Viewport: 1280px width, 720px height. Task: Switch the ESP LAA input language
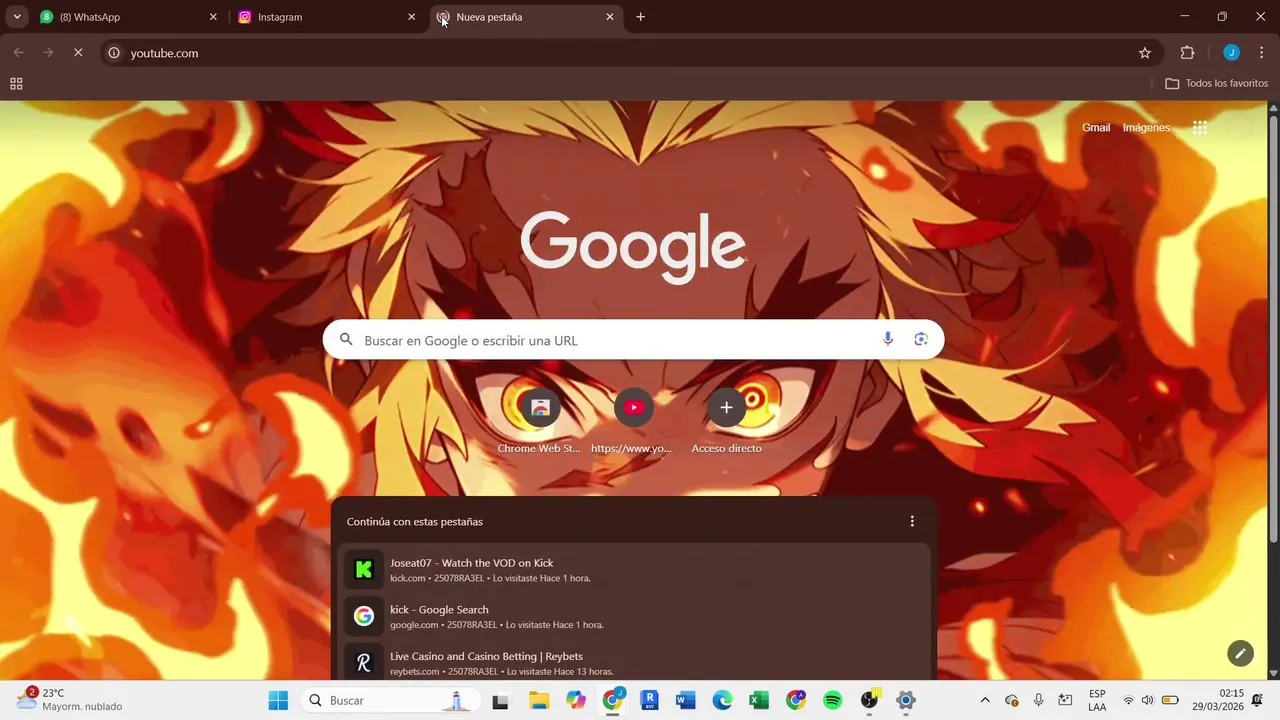(1097, 700)
